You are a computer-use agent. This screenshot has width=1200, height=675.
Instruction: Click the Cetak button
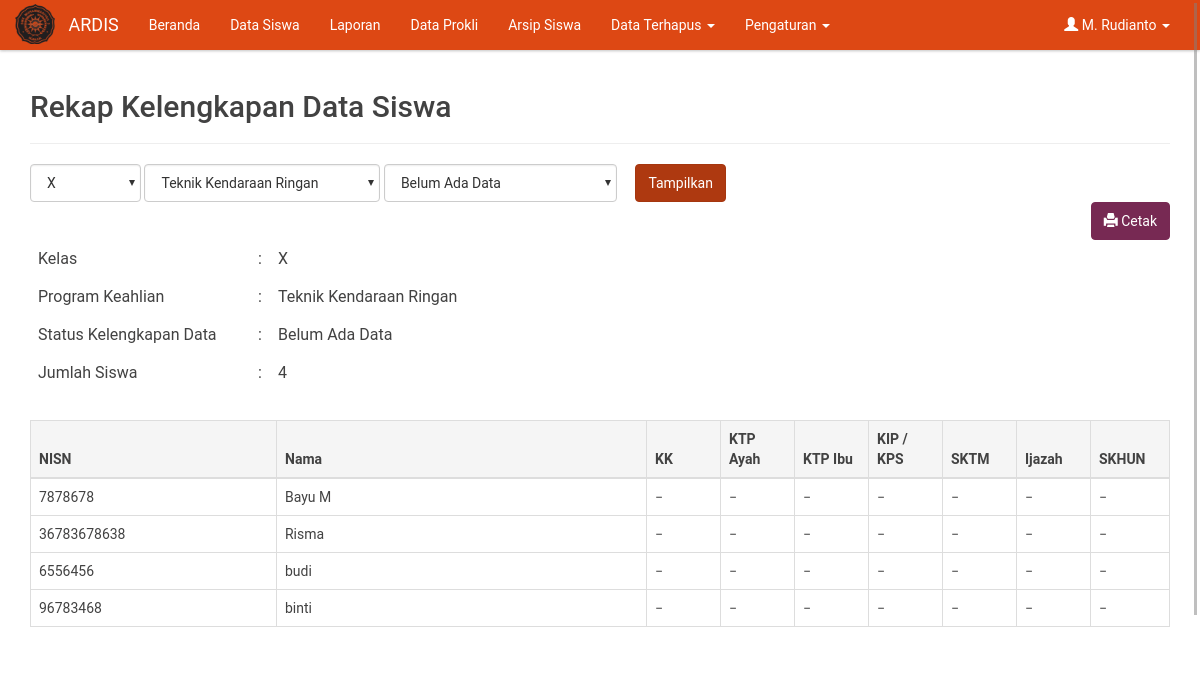pos(1130,220)
